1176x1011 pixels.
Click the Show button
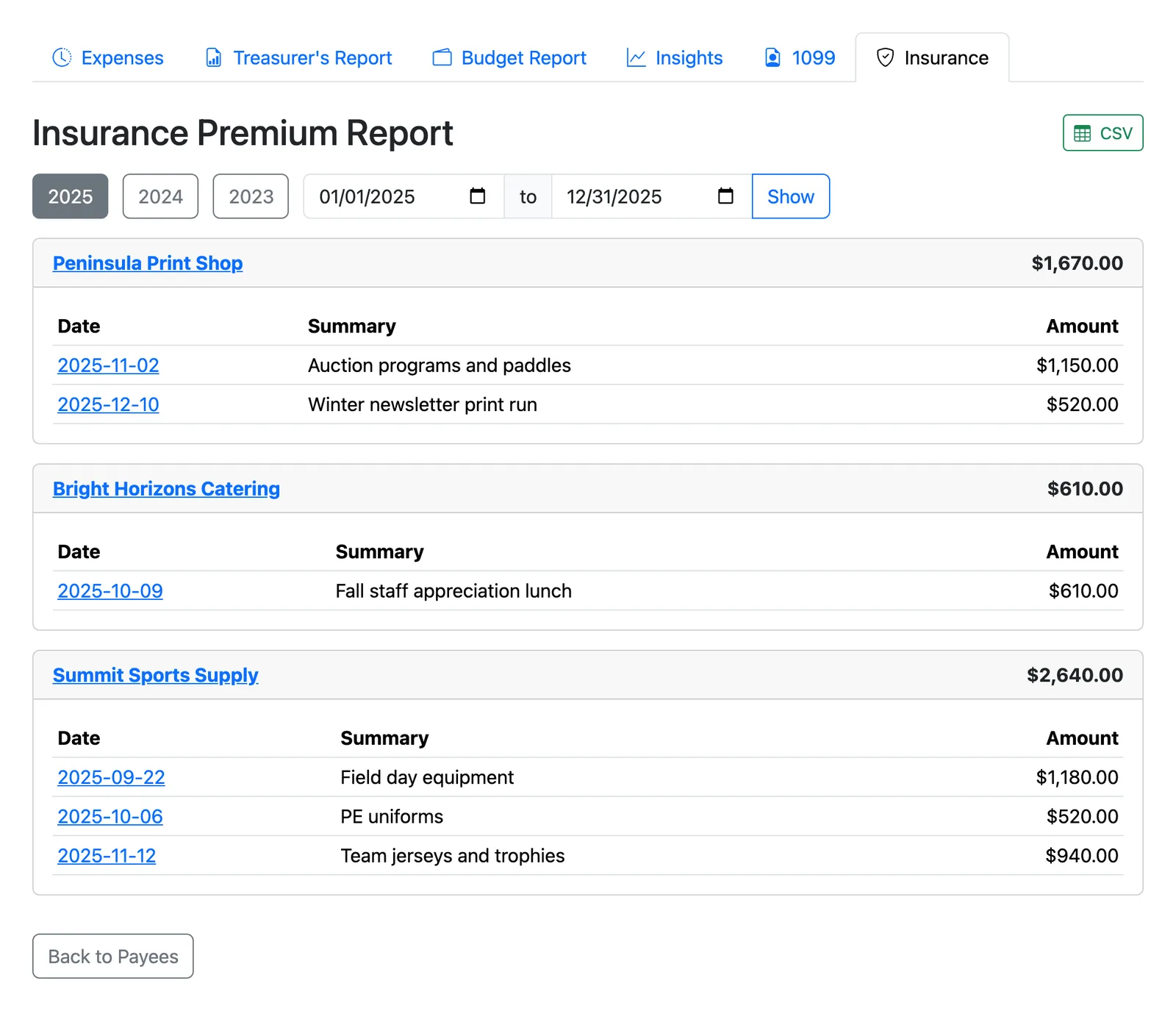(x=791, y=196)
